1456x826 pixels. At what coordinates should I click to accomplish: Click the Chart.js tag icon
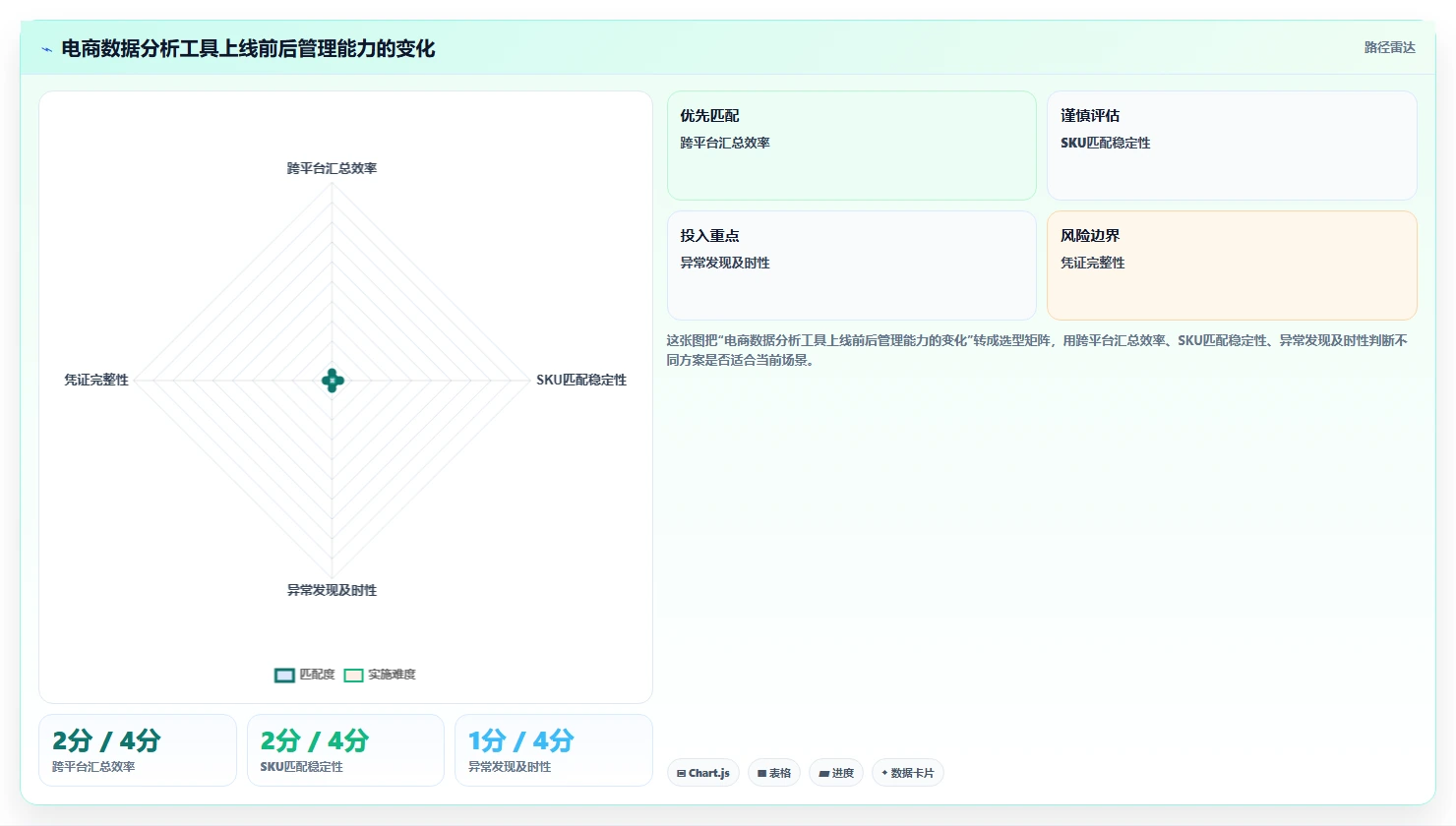[681, 774]
